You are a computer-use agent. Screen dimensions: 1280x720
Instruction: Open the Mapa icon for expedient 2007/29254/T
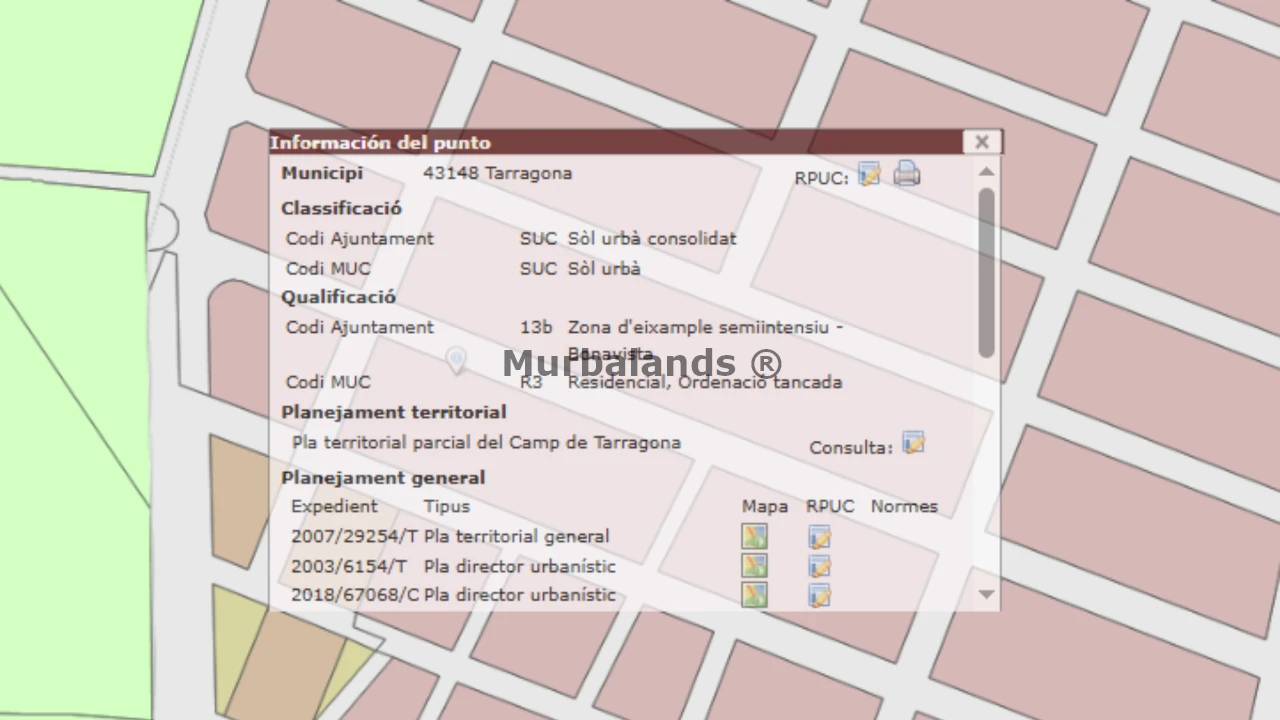click(754, 537)
